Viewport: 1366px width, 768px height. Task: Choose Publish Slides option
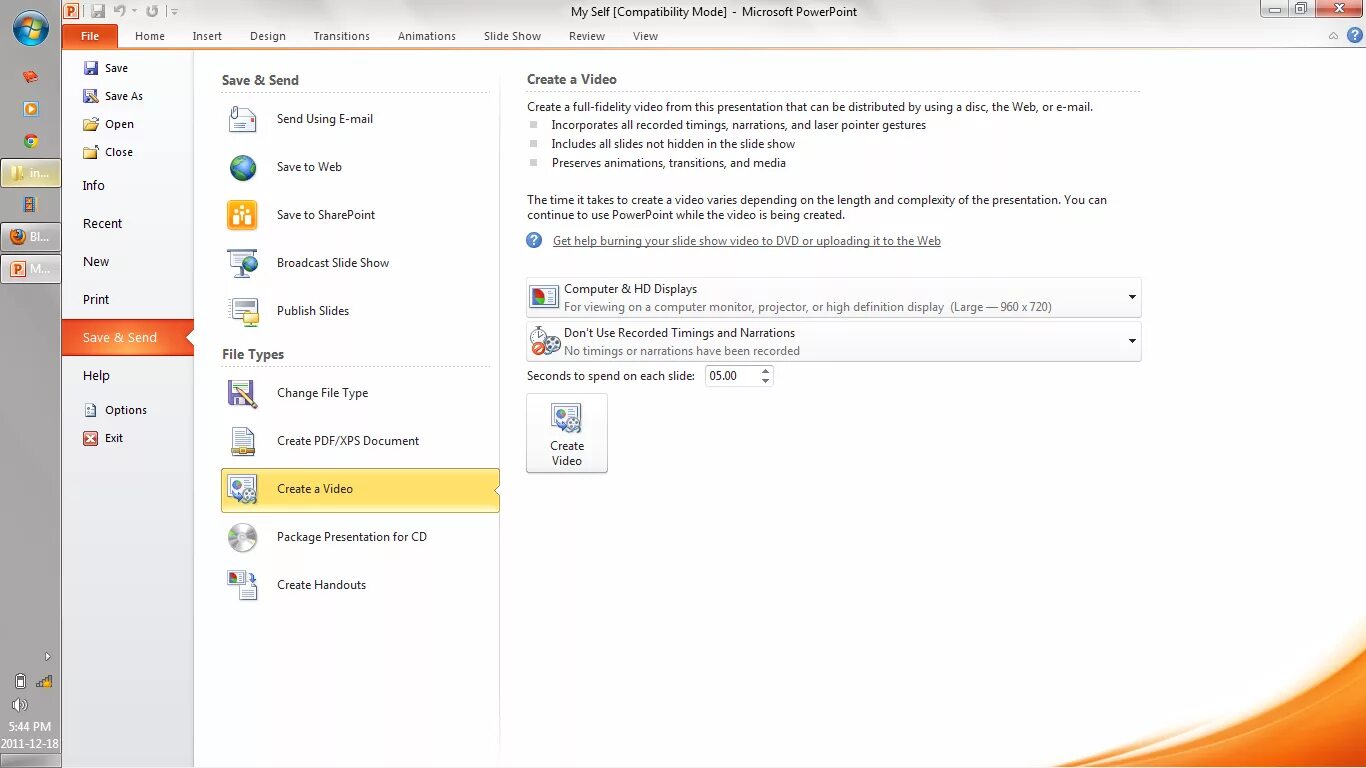[x=360, y=311]
